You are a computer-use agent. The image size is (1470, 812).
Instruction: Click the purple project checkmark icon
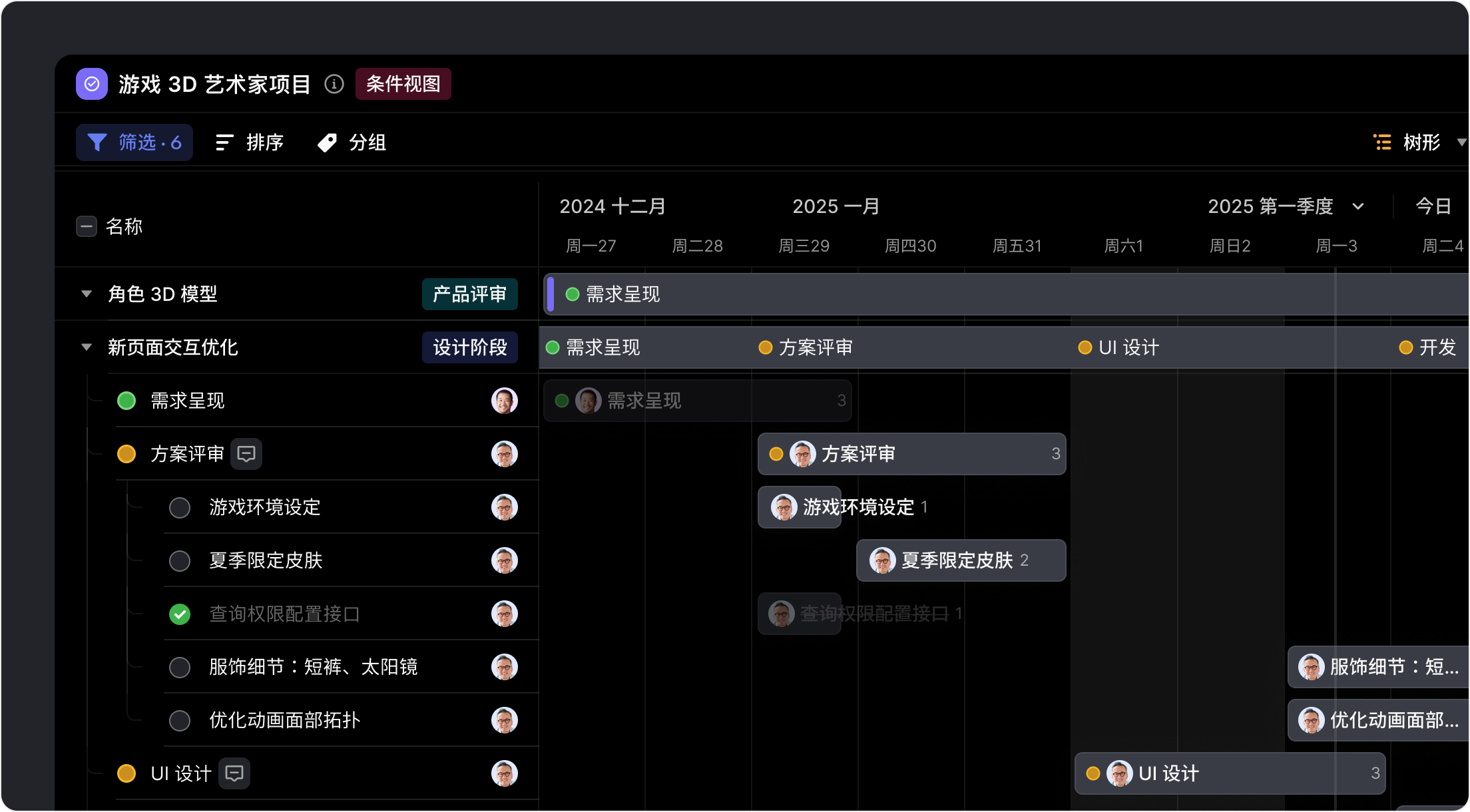click(92, 84)
